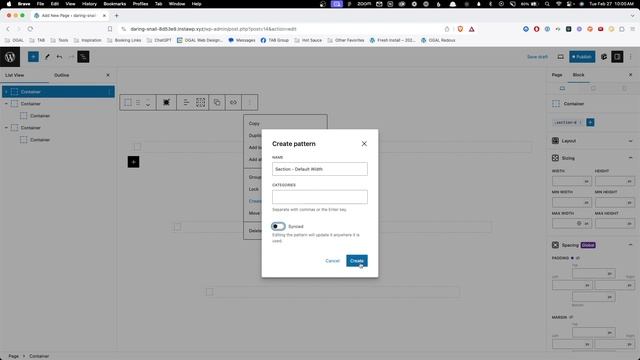The image size is (640, 360).
Task: Toggle the List View document overview icon
Action: tap(83, 57)
